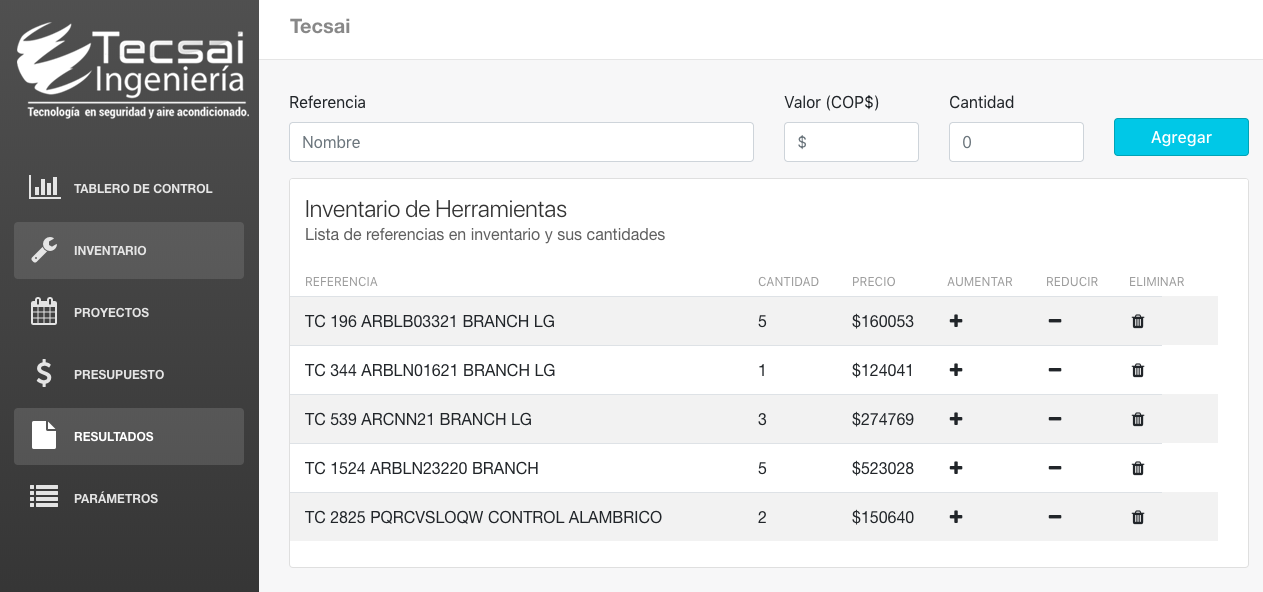Increase quantity of TC 1524 ARBLN23220 BRANCH
The width and height of the screenshot is (1263, 592).
pyautogui.click(x=955, y=468)
